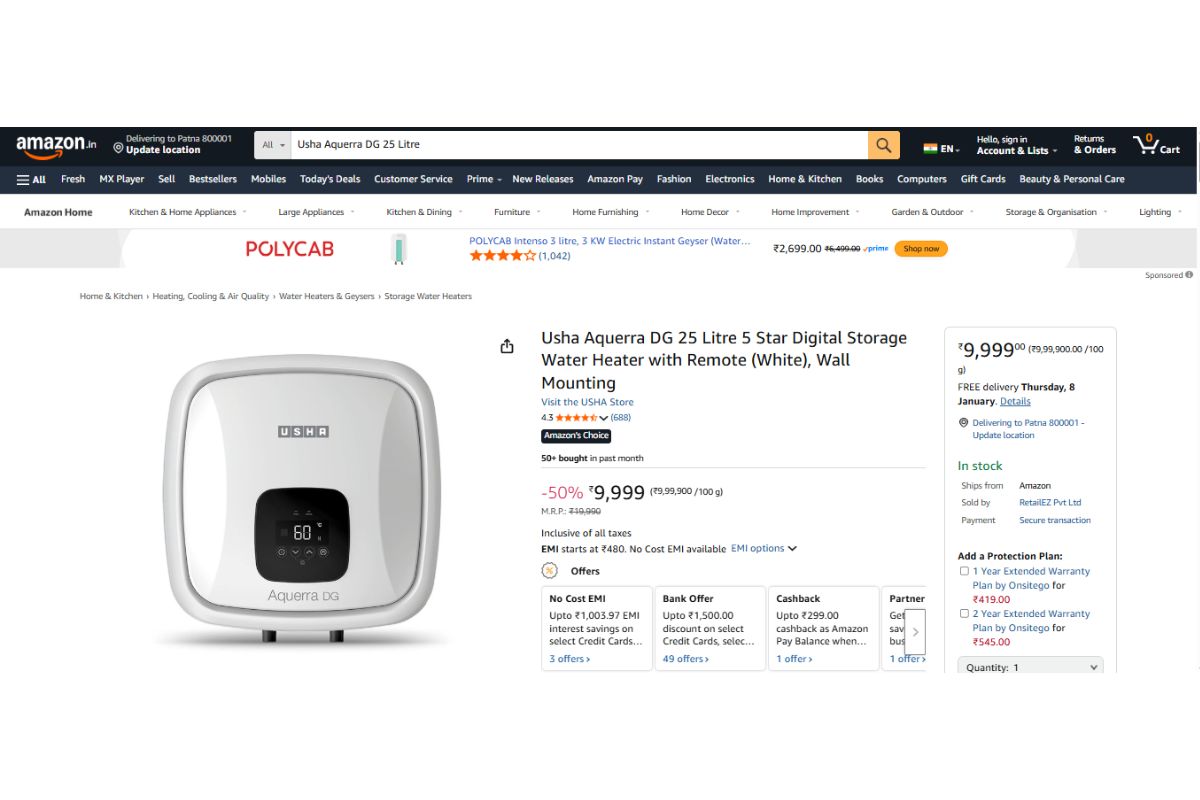Open Today's Deals in navigation bar
This screenshot has width=1200, height=800.
(330, 180)
